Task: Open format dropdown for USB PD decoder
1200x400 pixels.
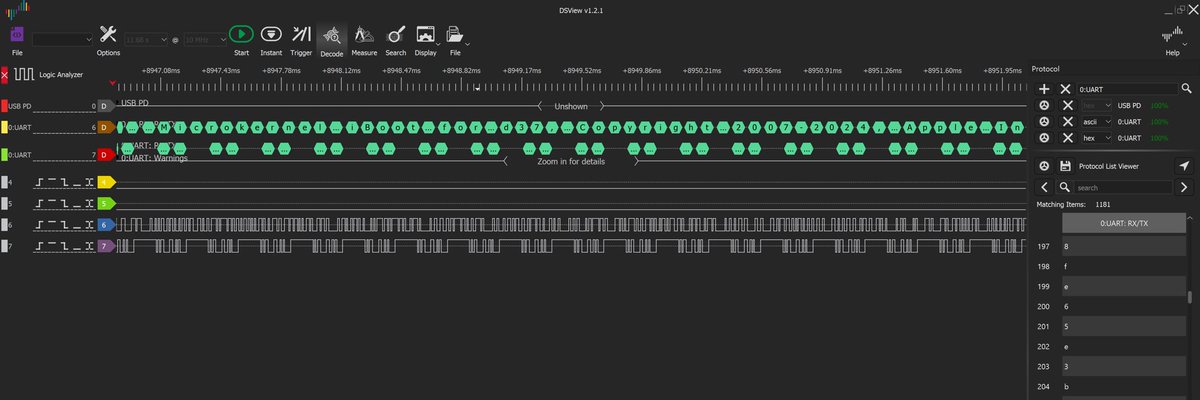Action: tap(1096, 105)
